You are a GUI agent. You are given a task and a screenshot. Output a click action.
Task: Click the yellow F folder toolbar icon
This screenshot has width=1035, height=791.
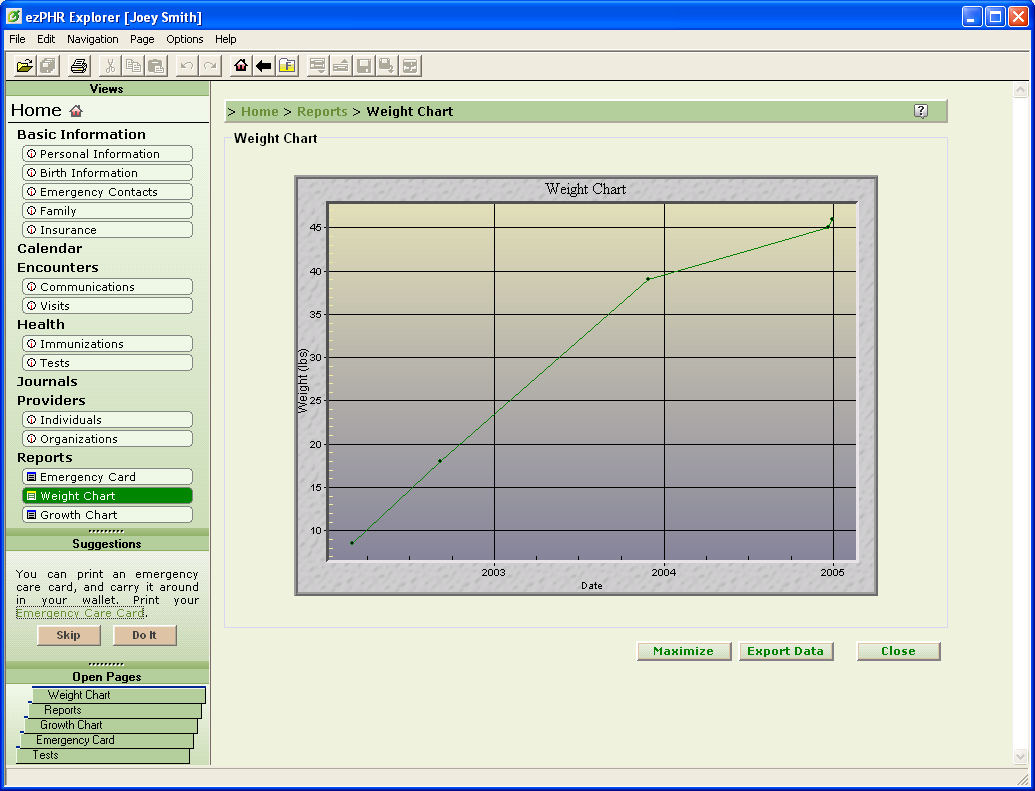[x=287, y=65]
